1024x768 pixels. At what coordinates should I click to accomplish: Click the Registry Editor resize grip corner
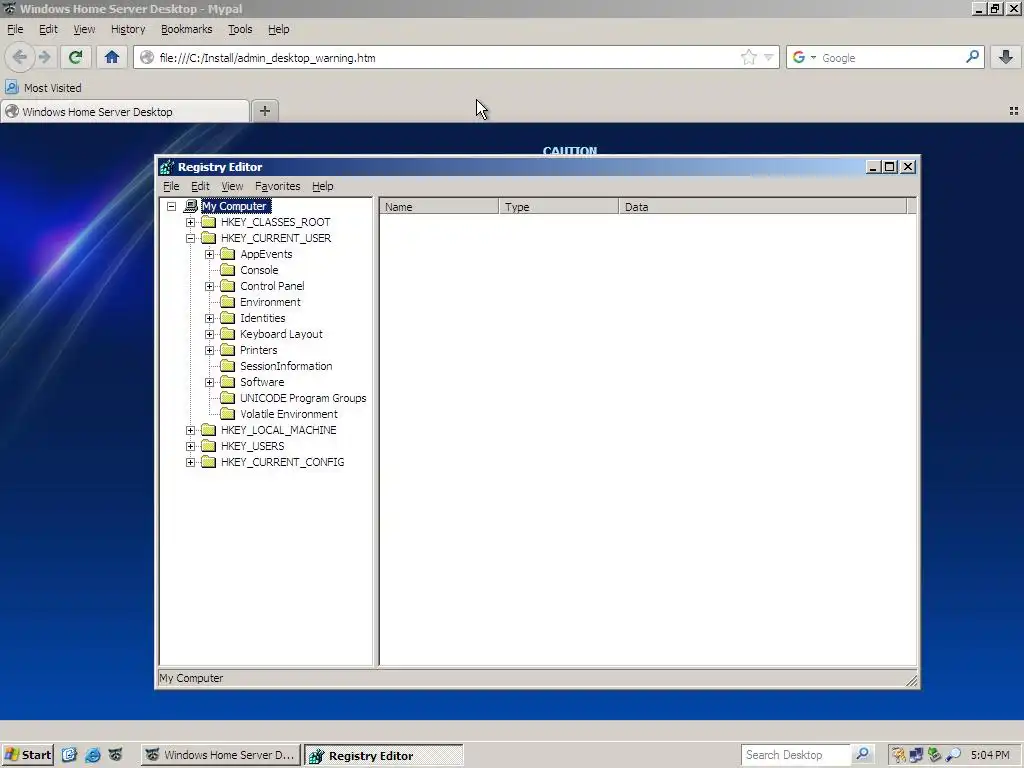point(912,681)
